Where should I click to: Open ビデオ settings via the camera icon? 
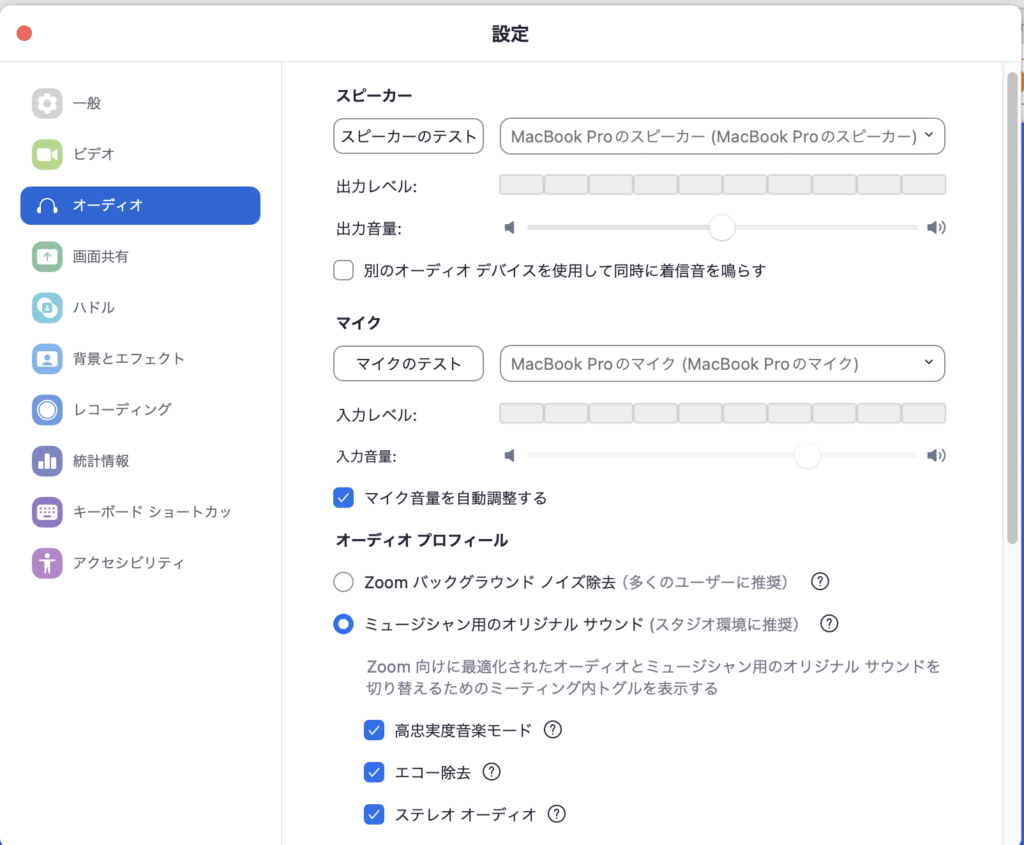[47, 154]
